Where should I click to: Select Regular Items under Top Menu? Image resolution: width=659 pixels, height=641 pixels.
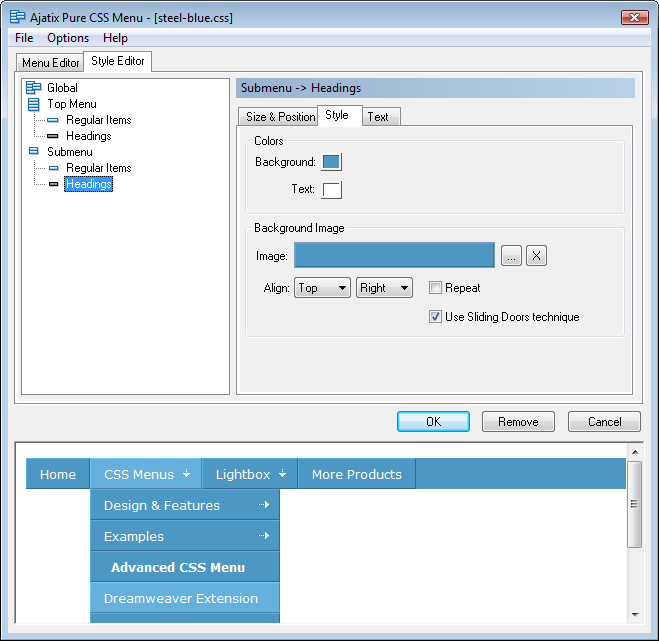[99, 120]
